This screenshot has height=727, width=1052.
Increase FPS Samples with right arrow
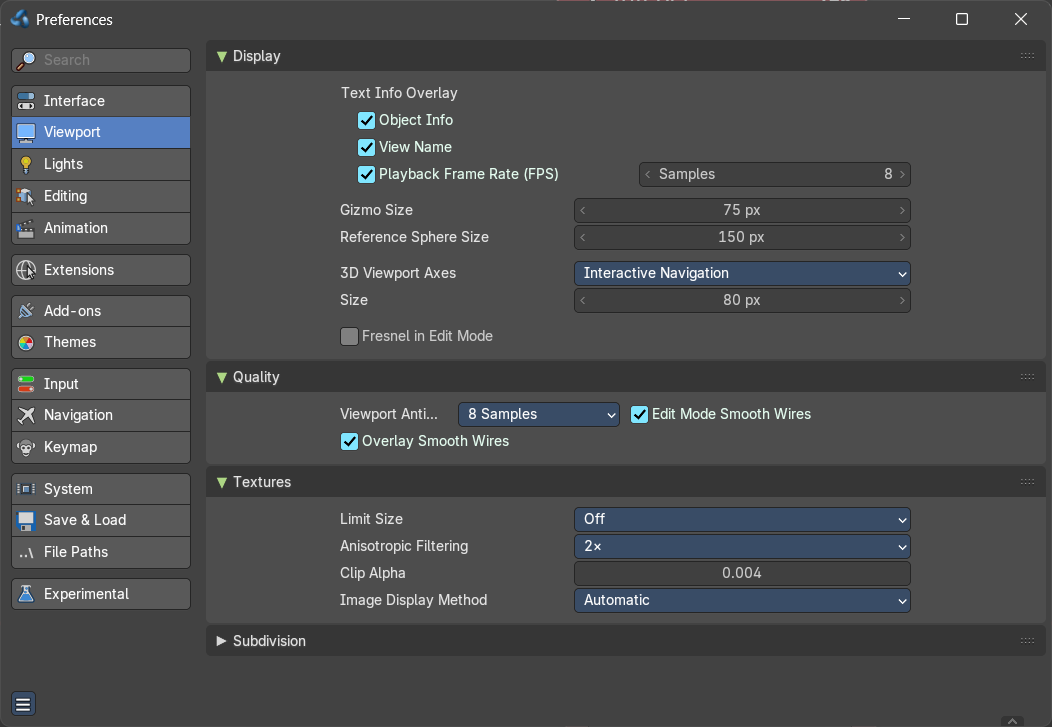(902, 174)
